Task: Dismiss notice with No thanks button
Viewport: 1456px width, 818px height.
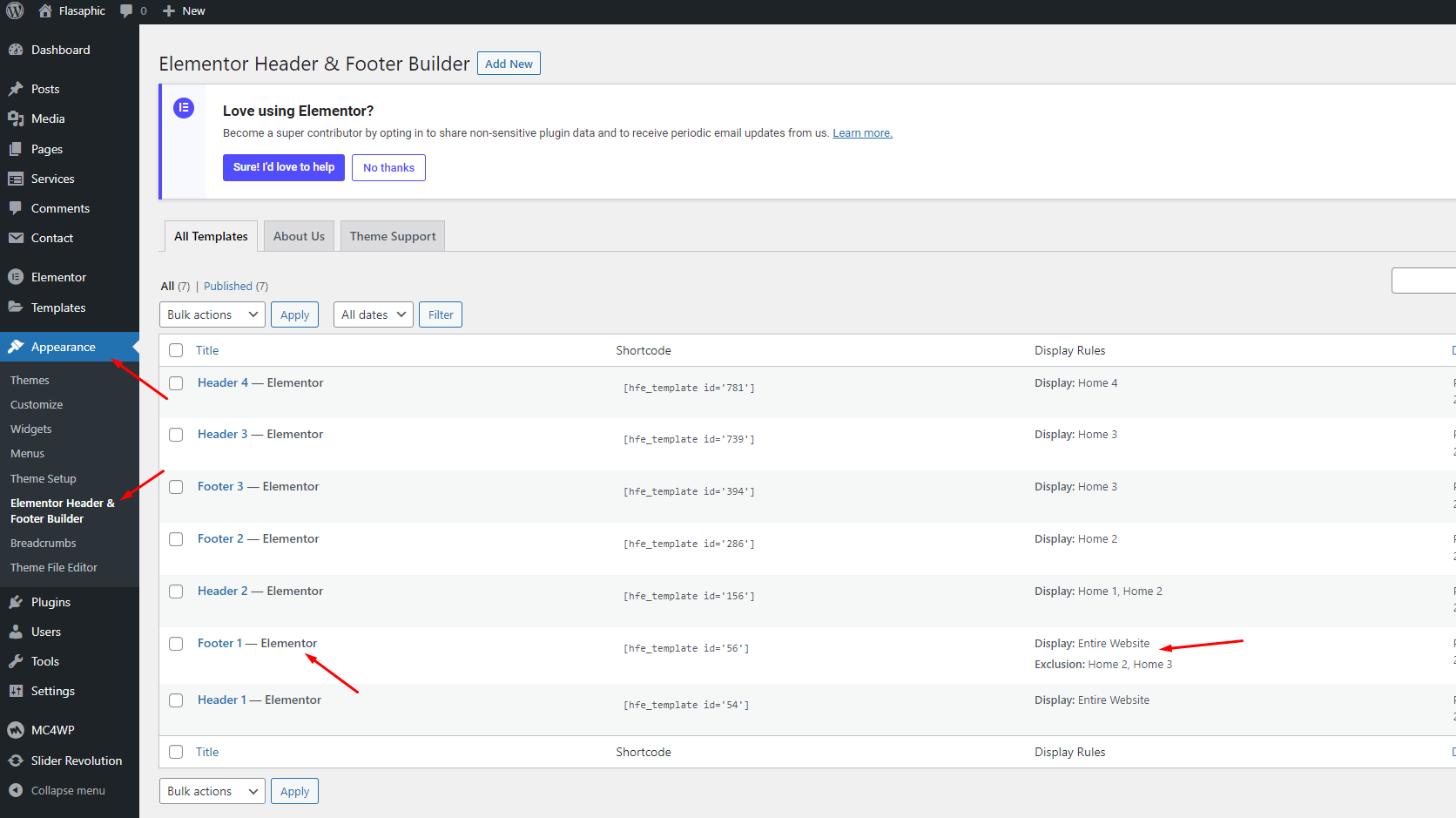Action: click(388, 167)
